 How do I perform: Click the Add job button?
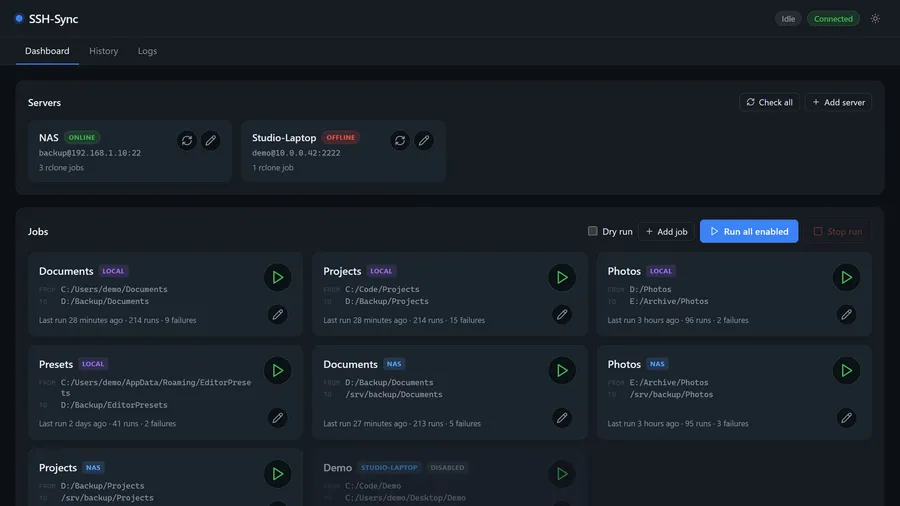pos(666,231)
